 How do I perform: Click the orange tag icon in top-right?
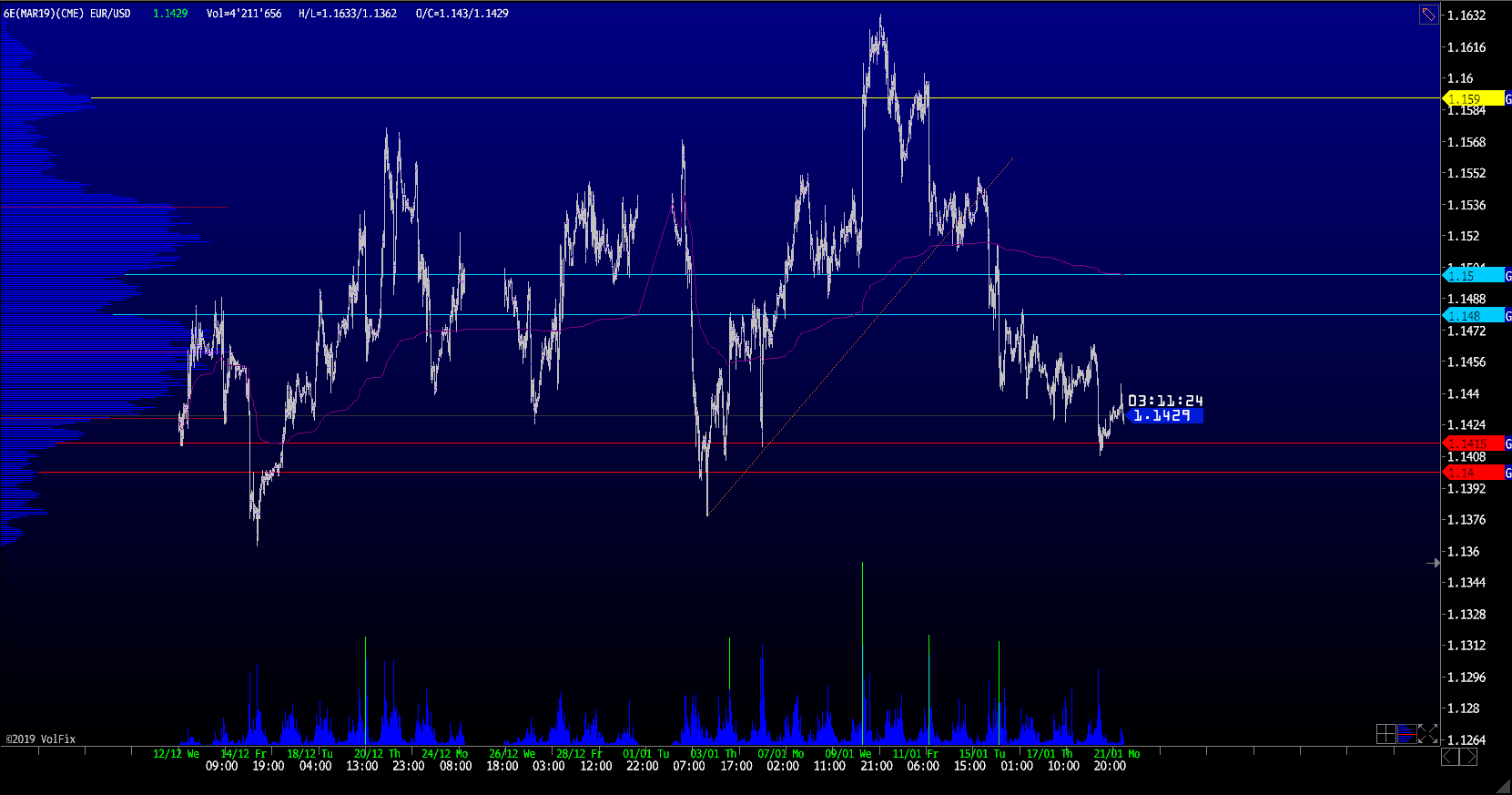point(1429,15)
